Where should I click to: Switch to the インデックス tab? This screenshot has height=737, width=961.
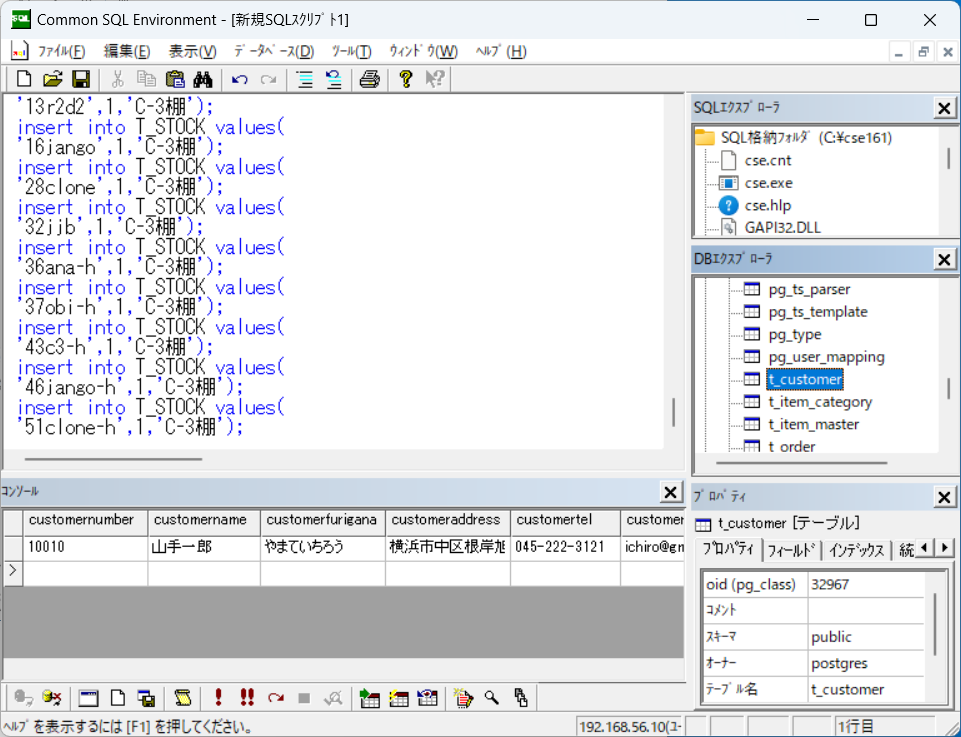[857, 550]
